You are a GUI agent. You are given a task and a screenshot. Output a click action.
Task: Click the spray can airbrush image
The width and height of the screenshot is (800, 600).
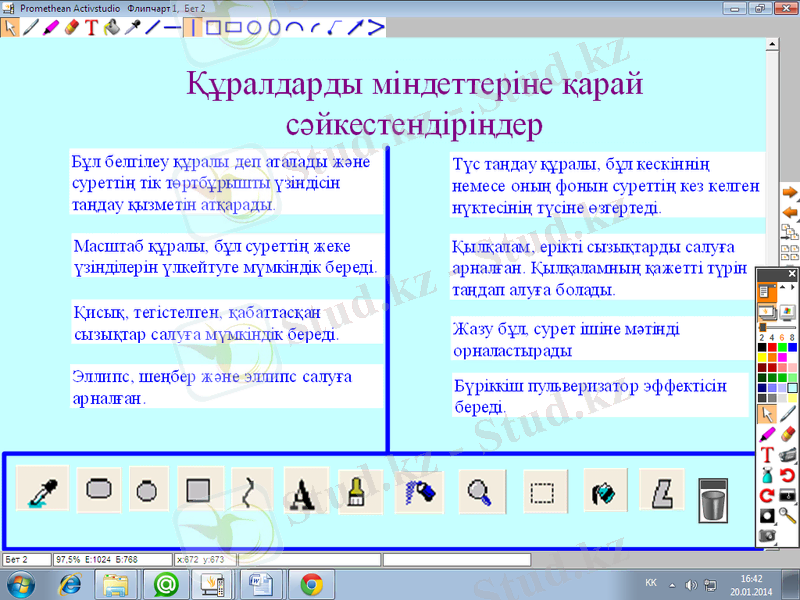click(417, 491)
